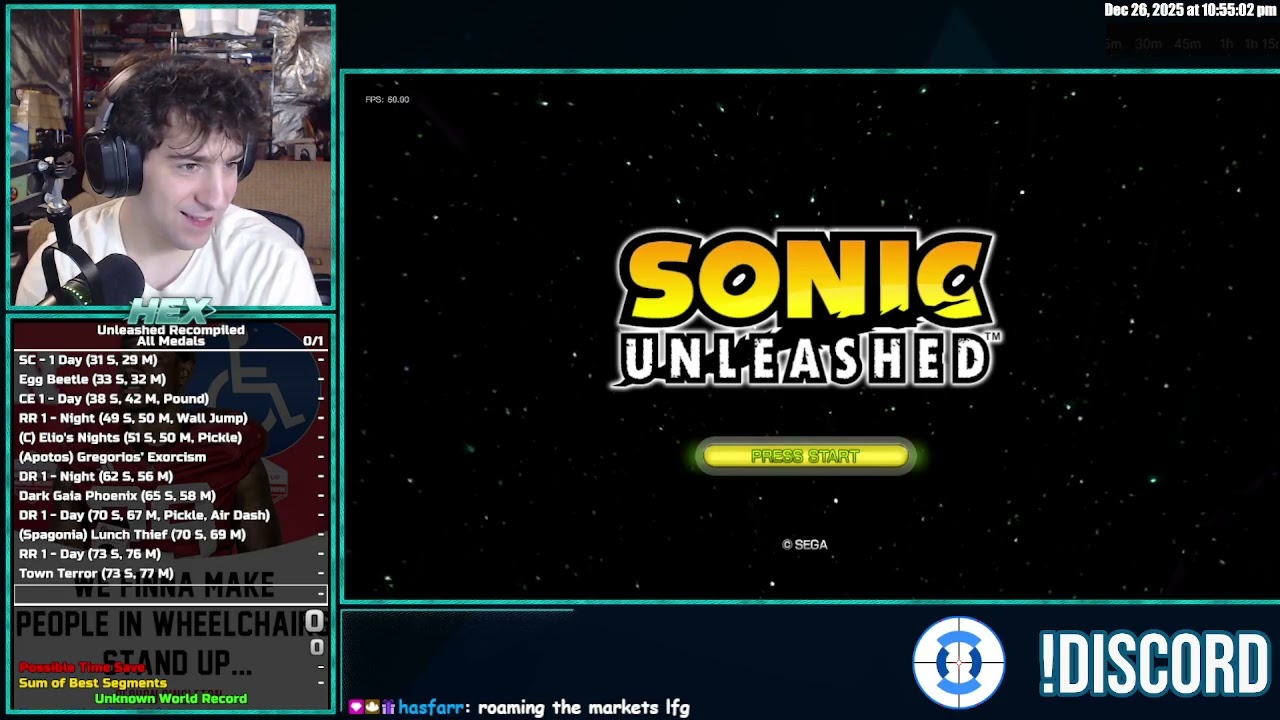Select the 'Dark Gaia Phoenix' split

point(171,496)
